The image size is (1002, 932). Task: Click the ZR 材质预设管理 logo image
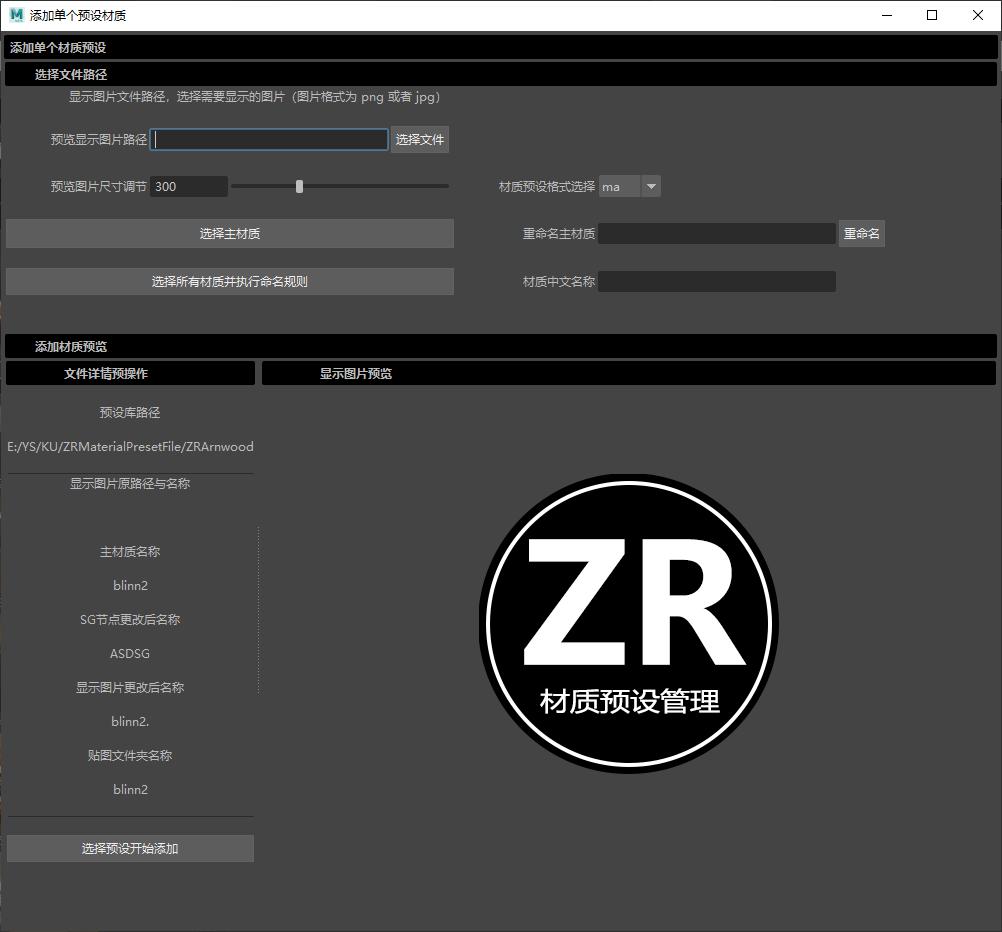click(x=628, y=623)
